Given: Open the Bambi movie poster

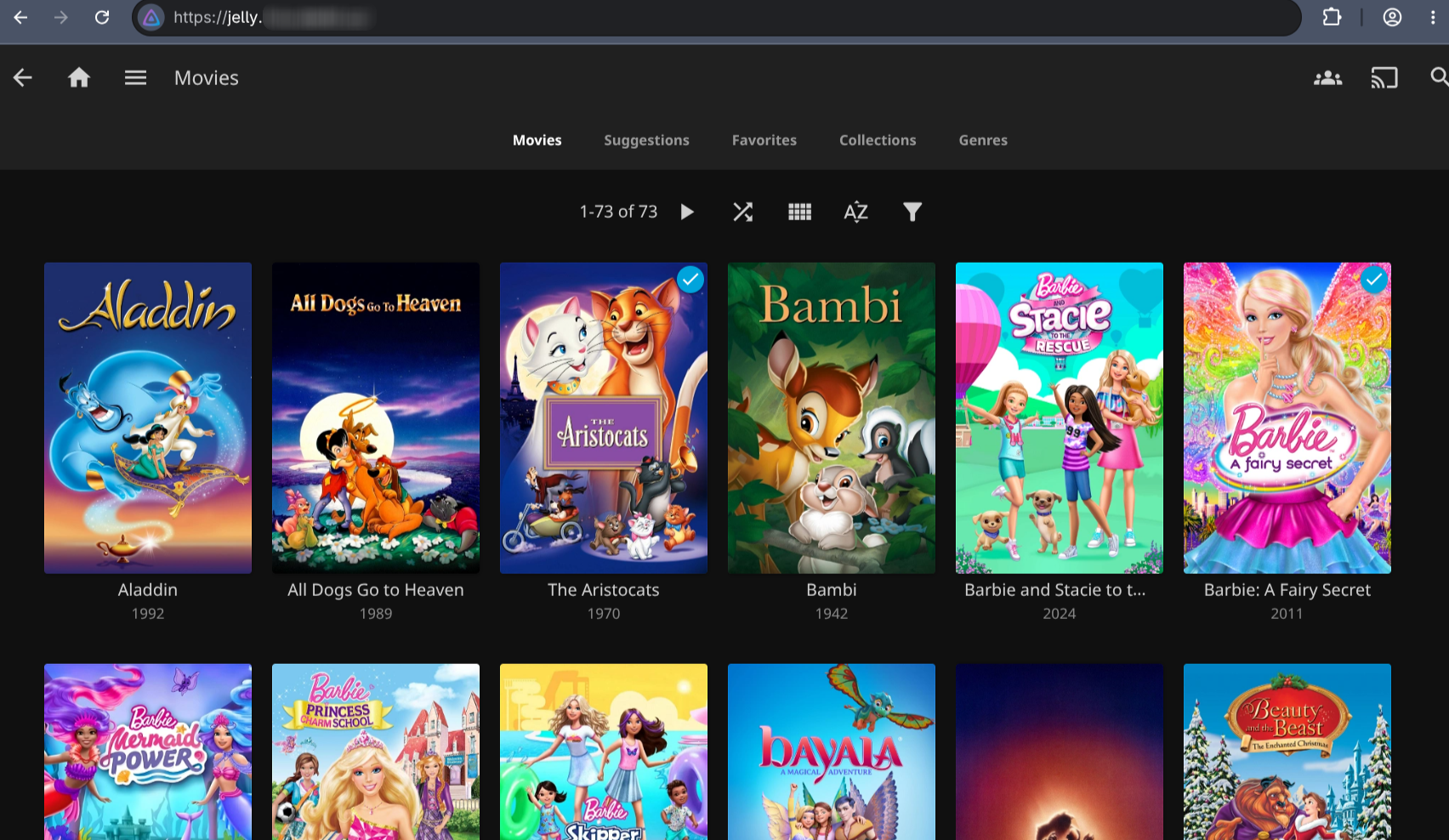Looking at the screenshot, I should [x=832, y=418].
